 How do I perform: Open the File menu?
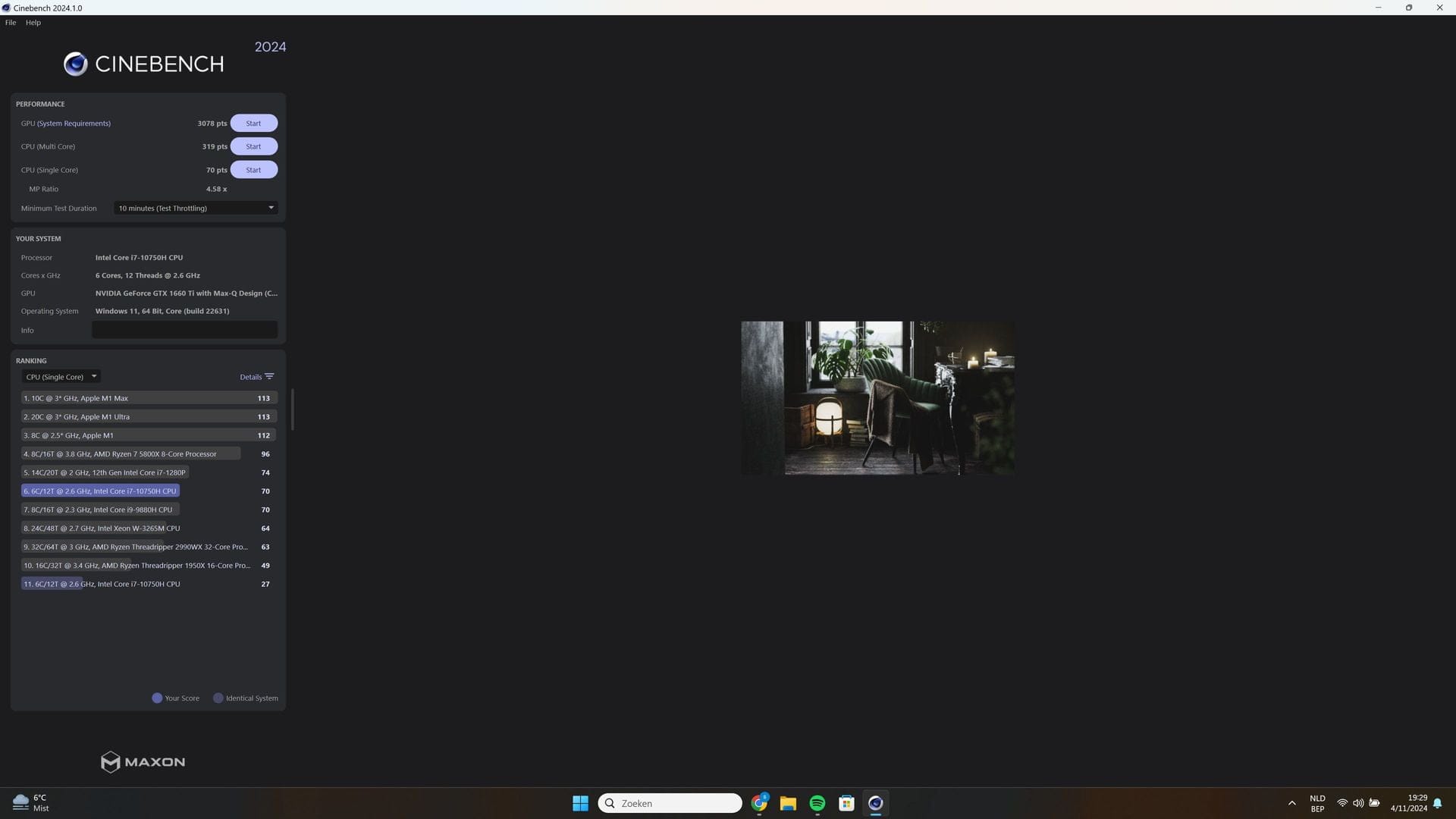[11, 23]
